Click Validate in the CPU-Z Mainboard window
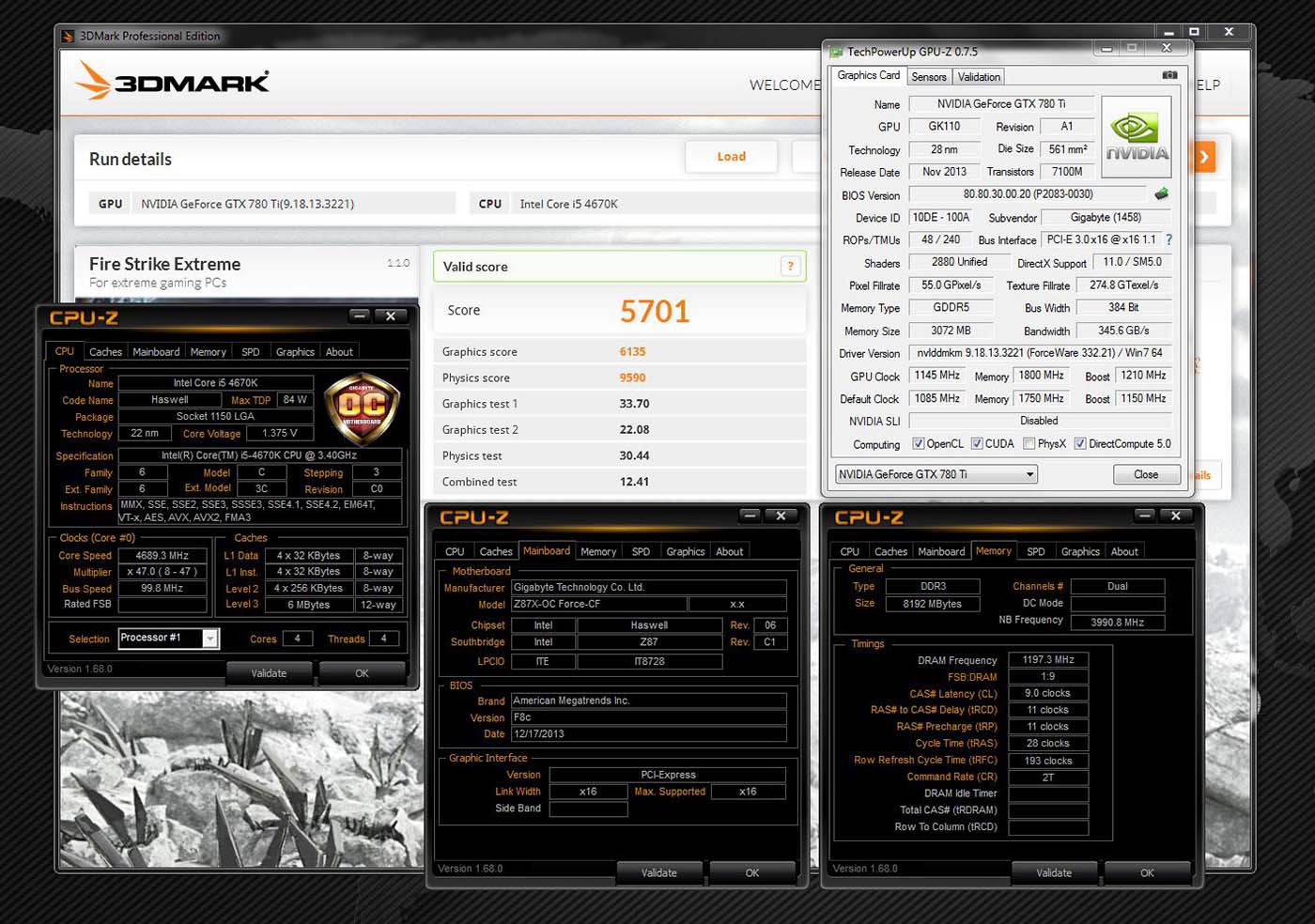 click(x=658, y=872)
